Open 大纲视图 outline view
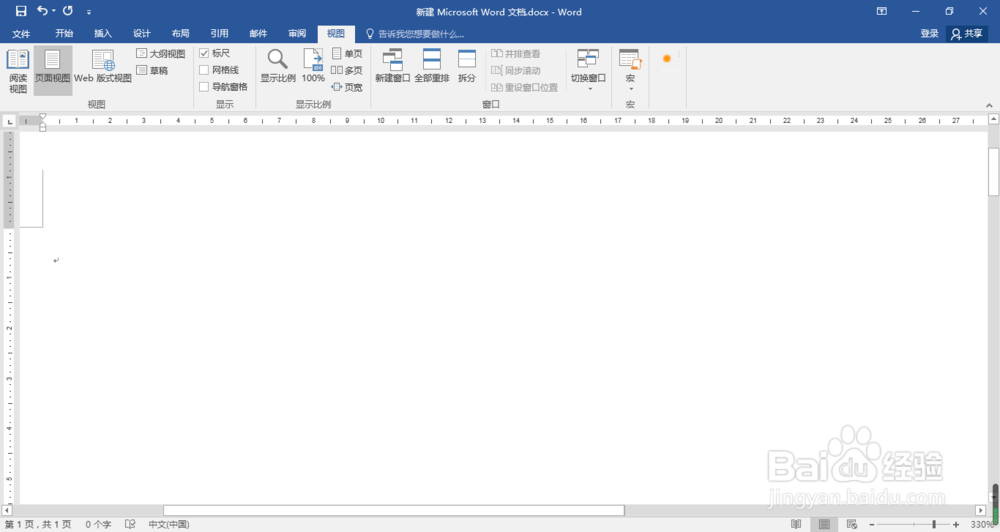 click(161, 54)
